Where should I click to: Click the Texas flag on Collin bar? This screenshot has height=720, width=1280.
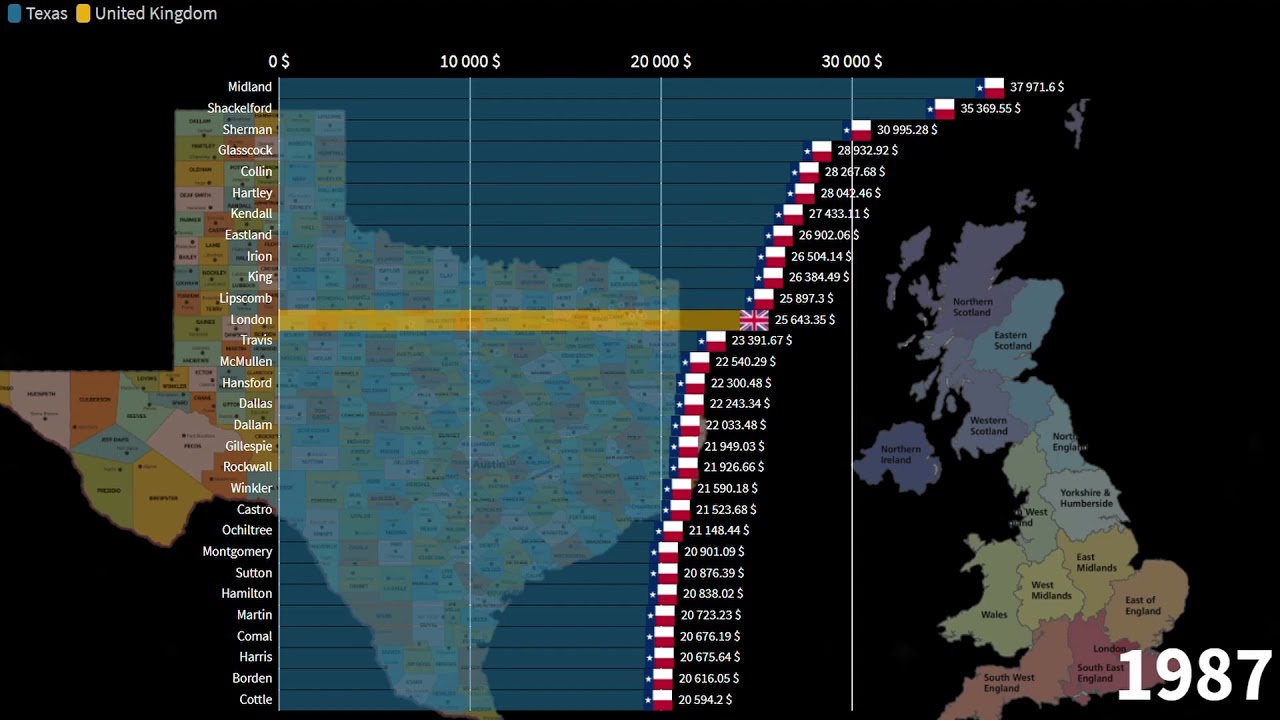[x=804, y=172]
